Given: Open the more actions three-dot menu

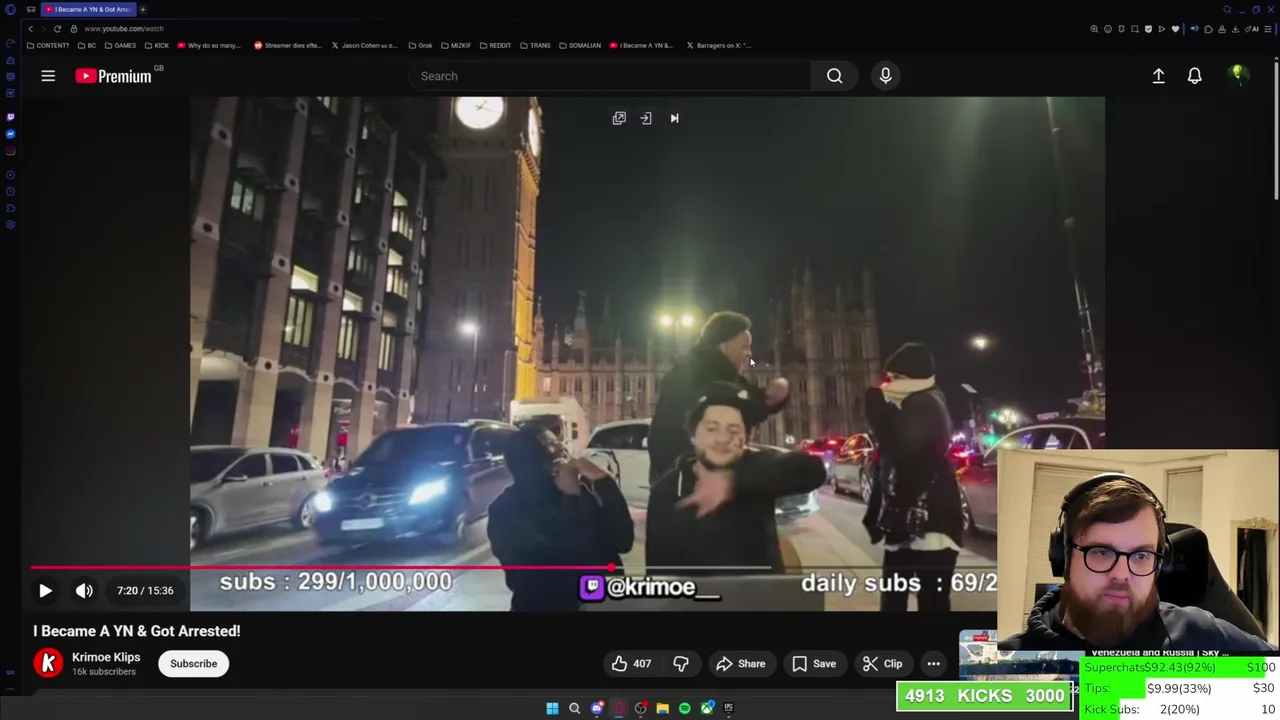Looking at the screenshot, I should [933, 664].
